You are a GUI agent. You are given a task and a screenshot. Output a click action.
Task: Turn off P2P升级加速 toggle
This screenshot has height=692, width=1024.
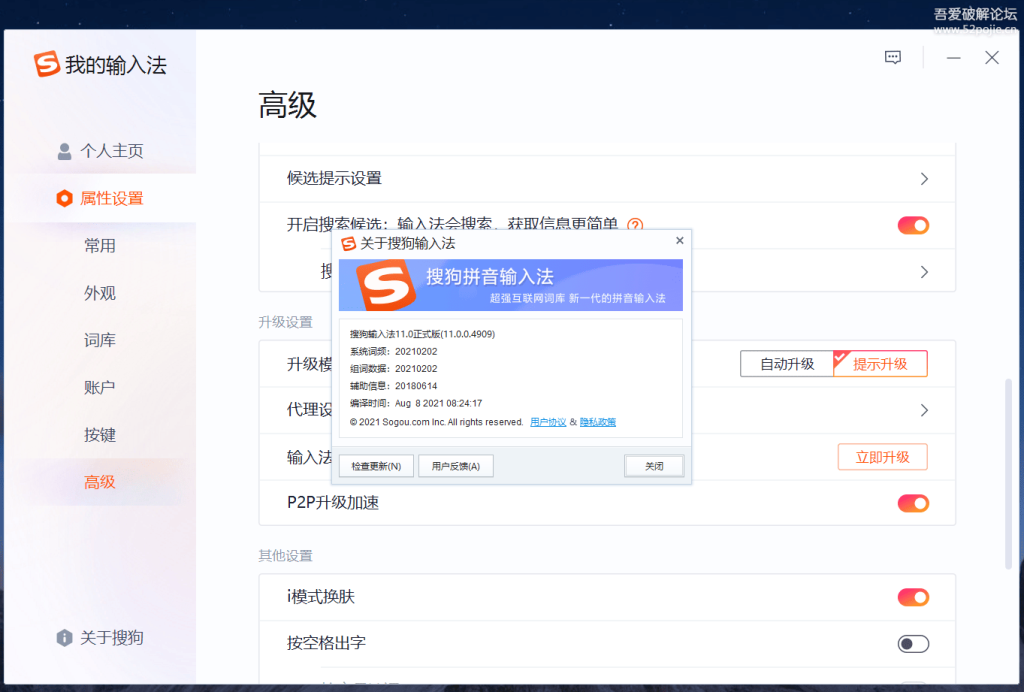[x=913, y=503]
